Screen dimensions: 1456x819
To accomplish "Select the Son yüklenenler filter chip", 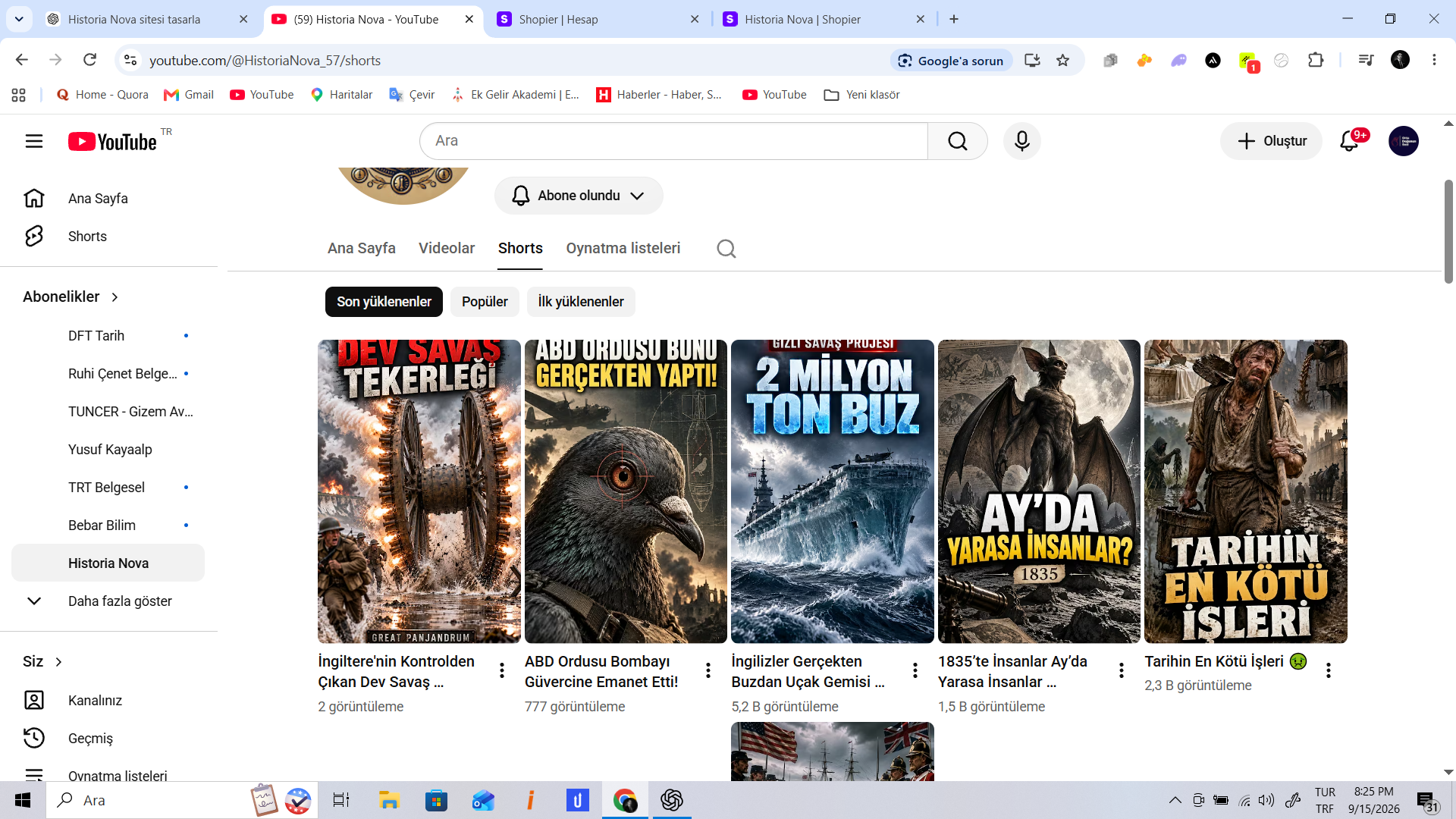I will pyautogui.click(x=384, y=302).
